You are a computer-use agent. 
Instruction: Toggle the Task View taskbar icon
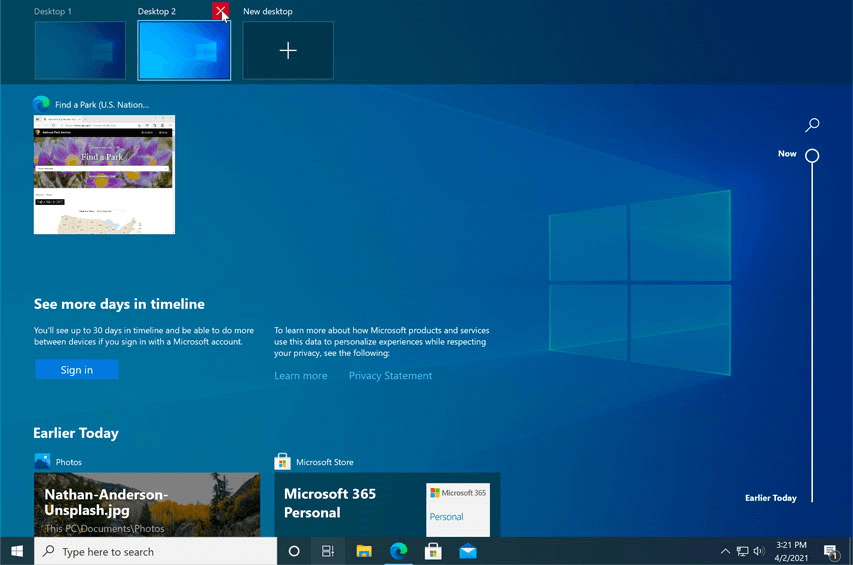(328, 551)
